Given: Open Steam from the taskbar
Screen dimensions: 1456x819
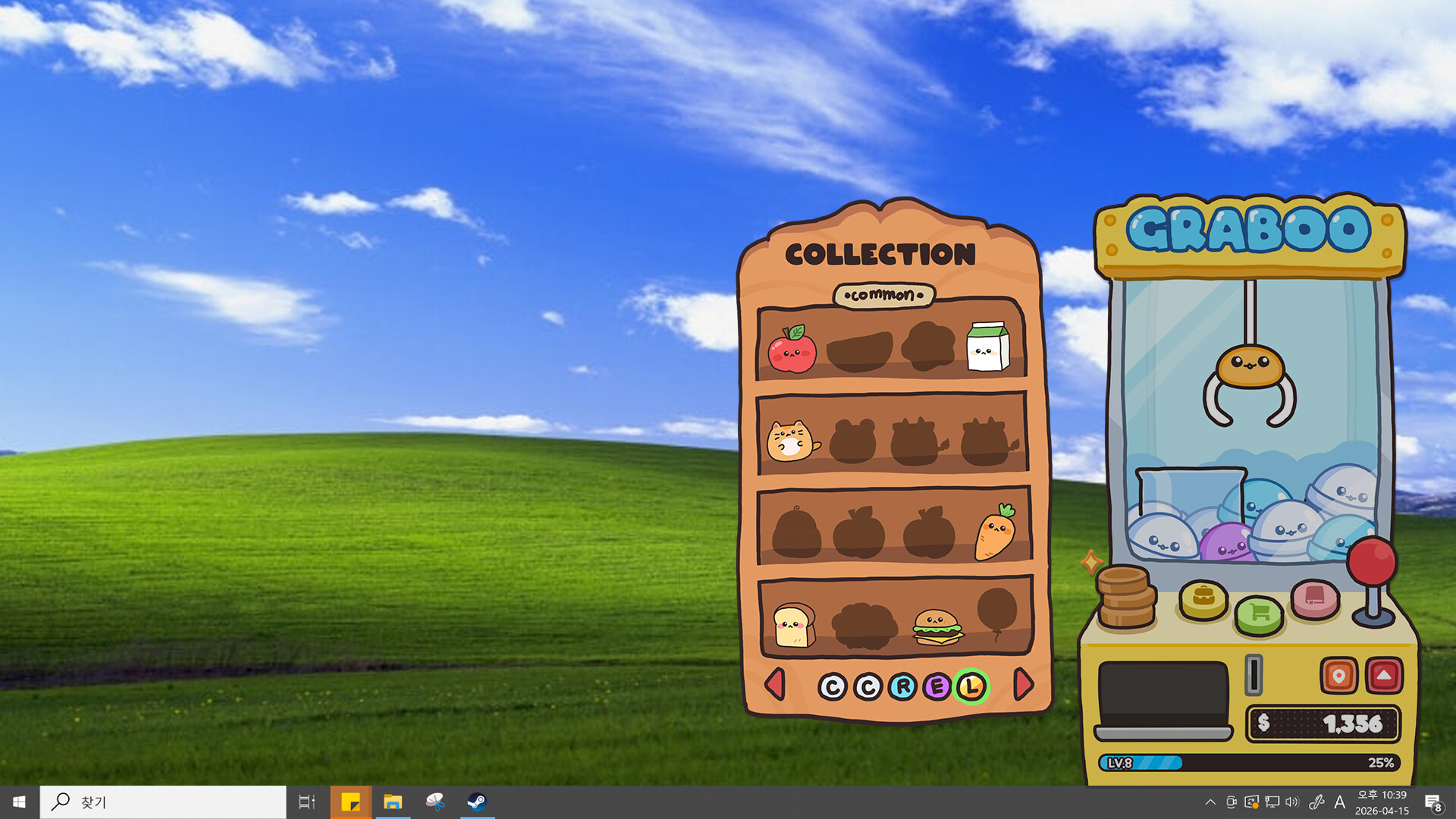Looking at the screenshot, I should coord(476,802).
